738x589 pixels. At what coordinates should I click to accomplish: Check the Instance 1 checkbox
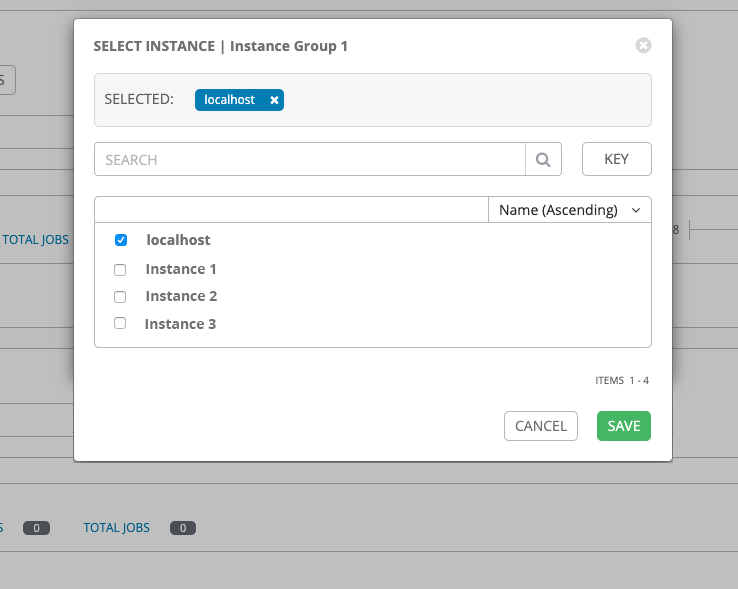click(120, 269)
